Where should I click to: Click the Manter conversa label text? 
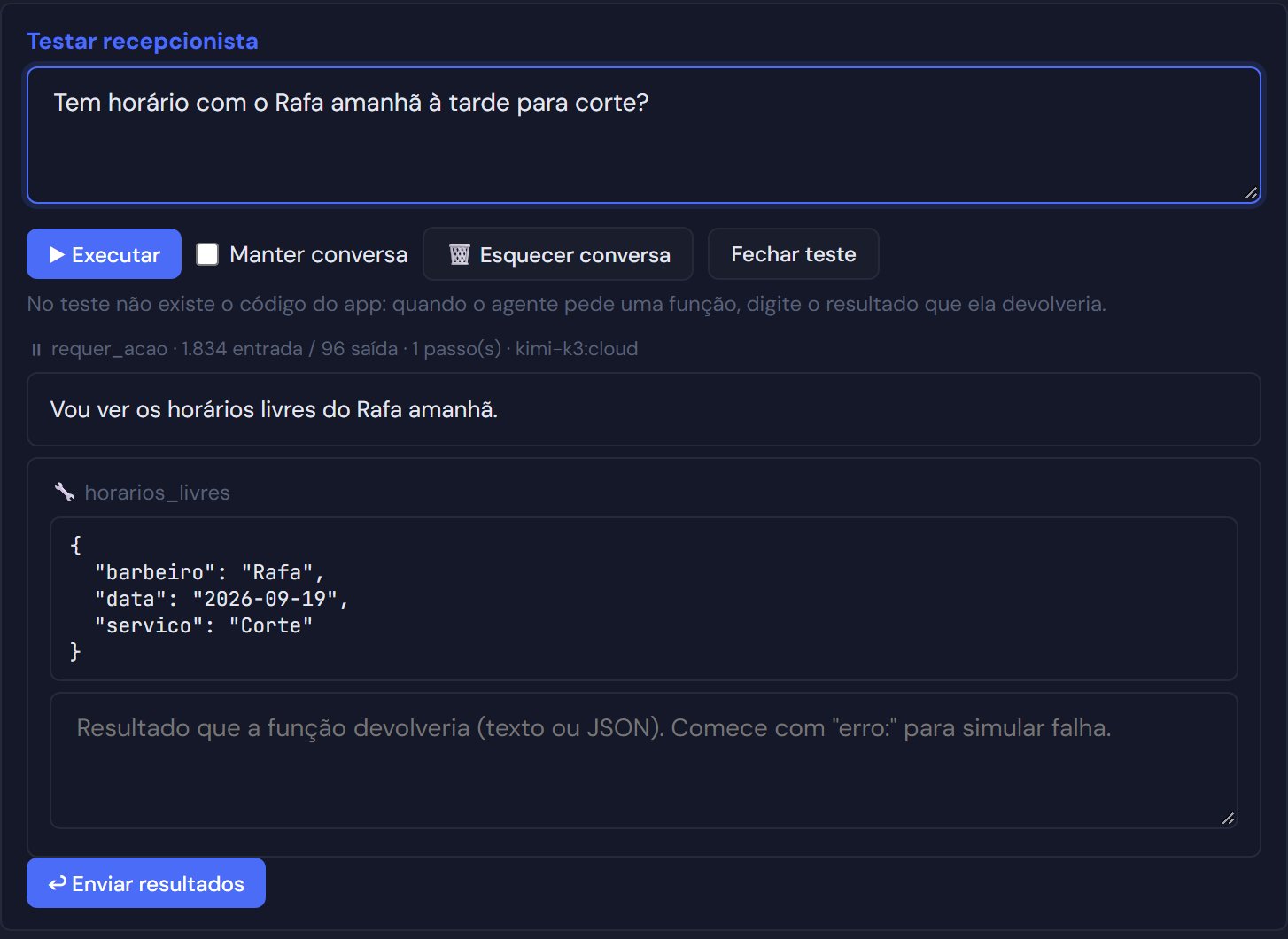tap(318, 255)
